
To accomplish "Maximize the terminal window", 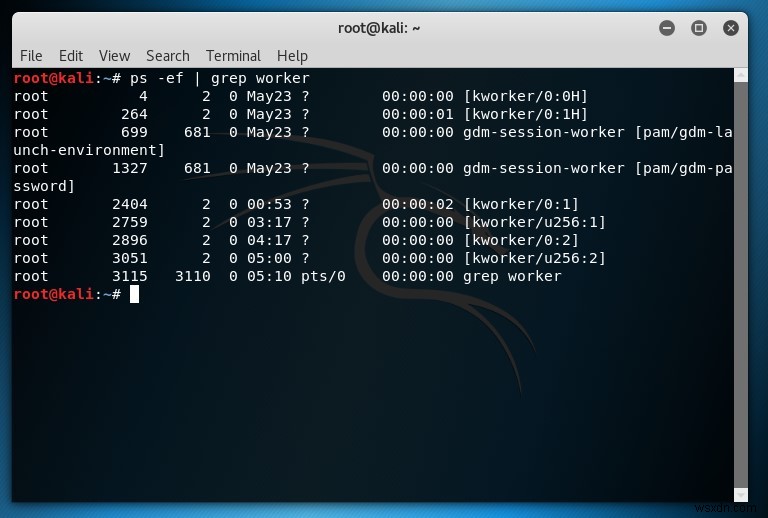I will click(x=698, y=28).
